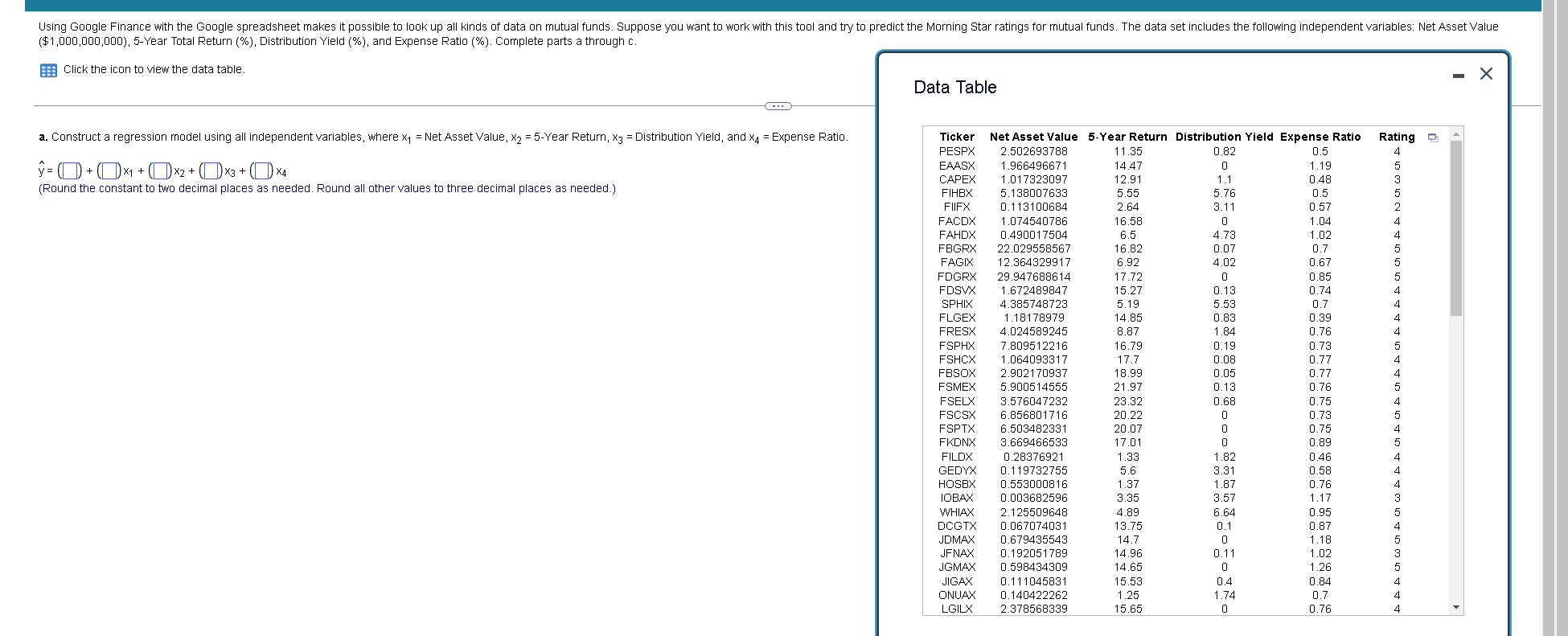Click net asset value 29.947688614

click(1034, 277)
